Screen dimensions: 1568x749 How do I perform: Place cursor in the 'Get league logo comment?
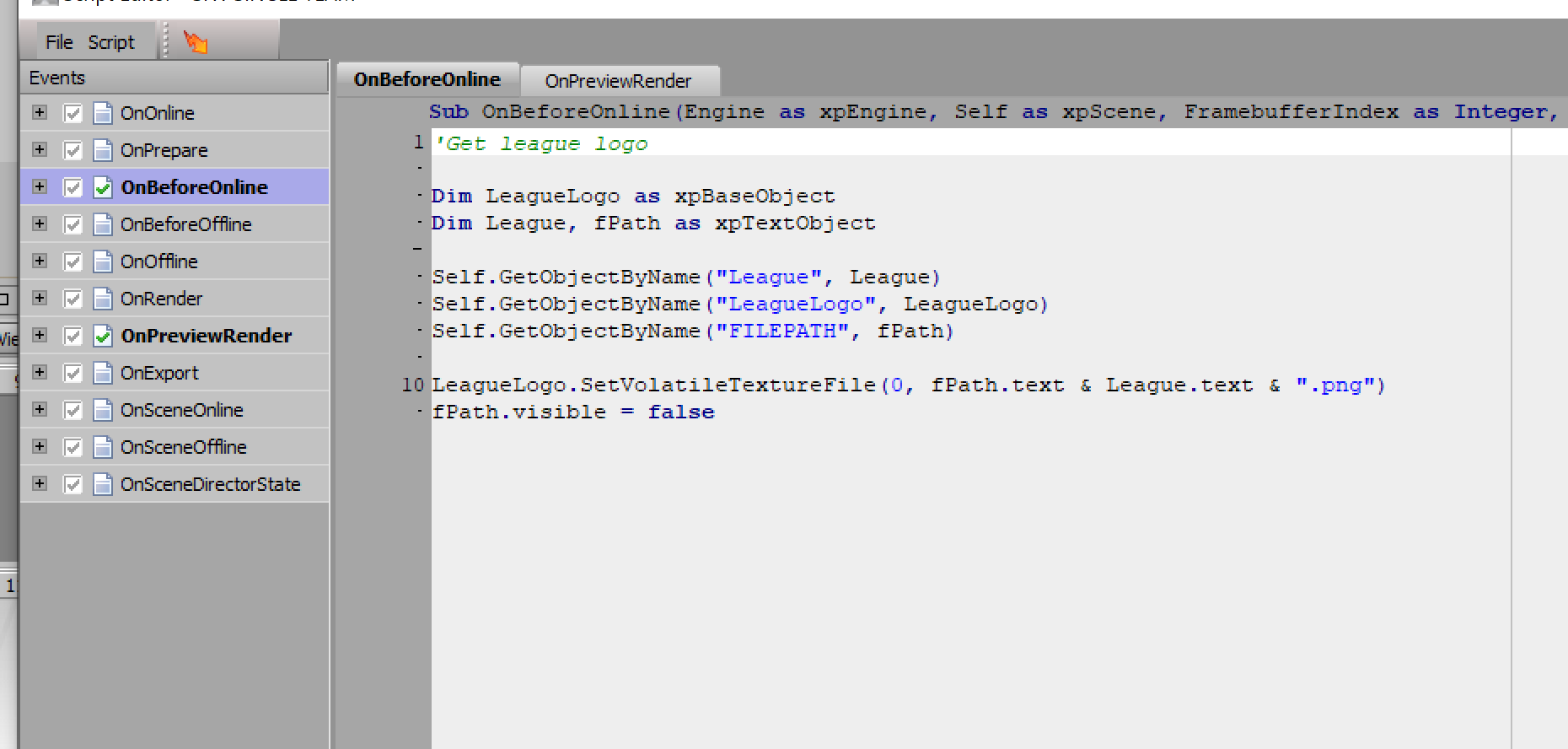pos(541,144)
